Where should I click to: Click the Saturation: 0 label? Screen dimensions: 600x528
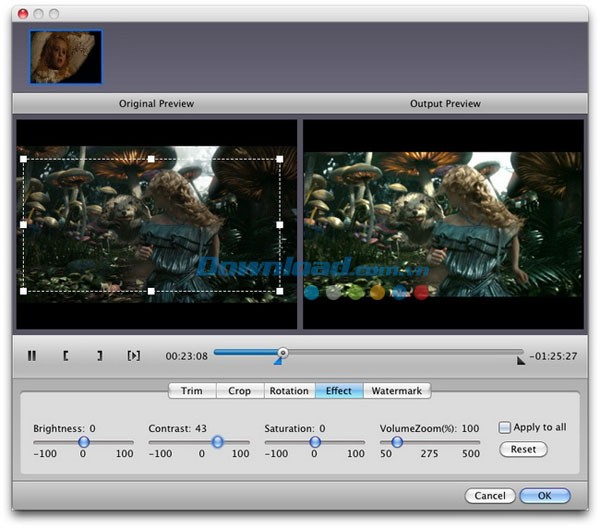pos(295,429)
